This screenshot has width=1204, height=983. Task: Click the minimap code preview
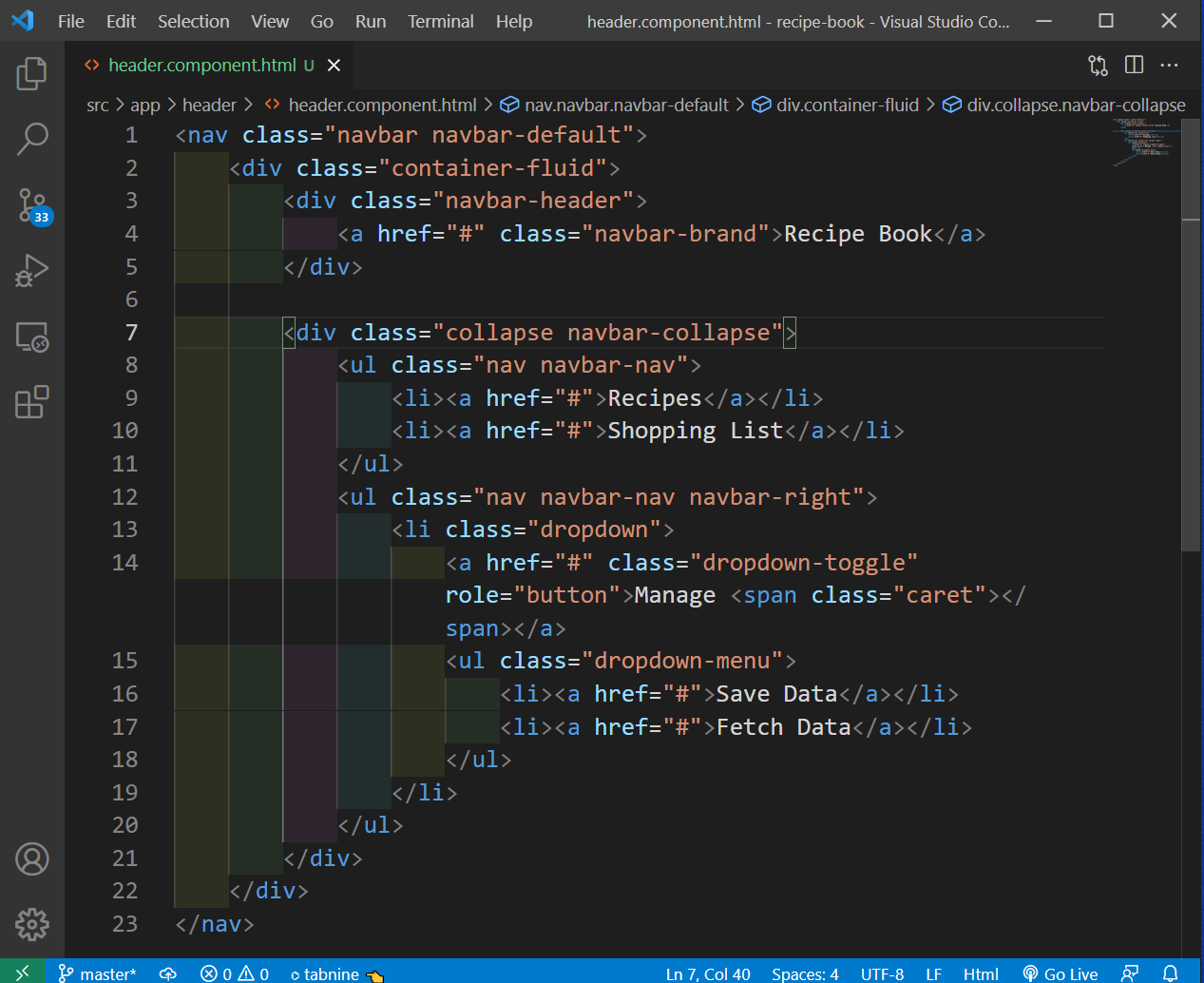coord(1145,143)
